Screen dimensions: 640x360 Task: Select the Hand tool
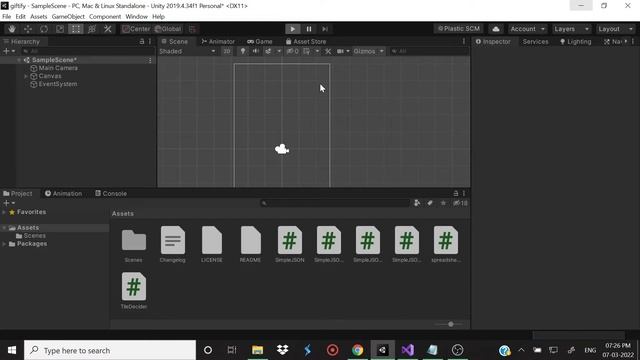12,29
